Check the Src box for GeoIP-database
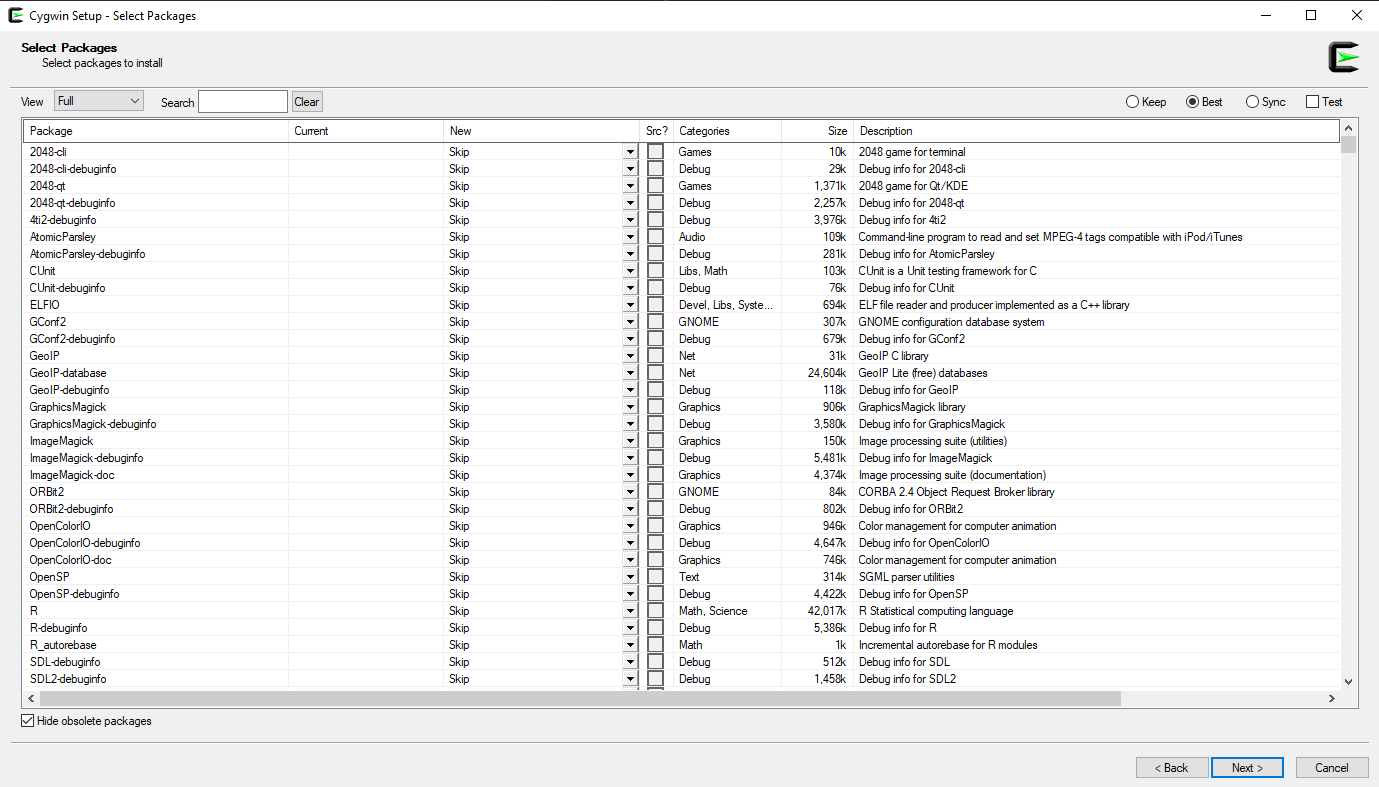The width and height of the screenshot is (1379, 787). click(655, 373)
